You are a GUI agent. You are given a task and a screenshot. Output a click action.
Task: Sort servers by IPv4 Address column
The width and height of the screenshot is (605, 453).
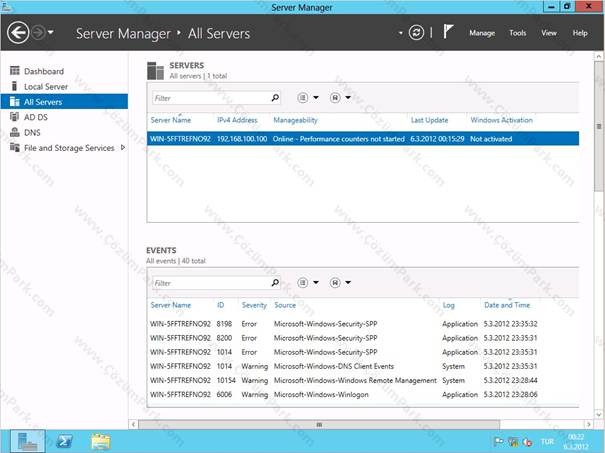(x=237, y=120)
